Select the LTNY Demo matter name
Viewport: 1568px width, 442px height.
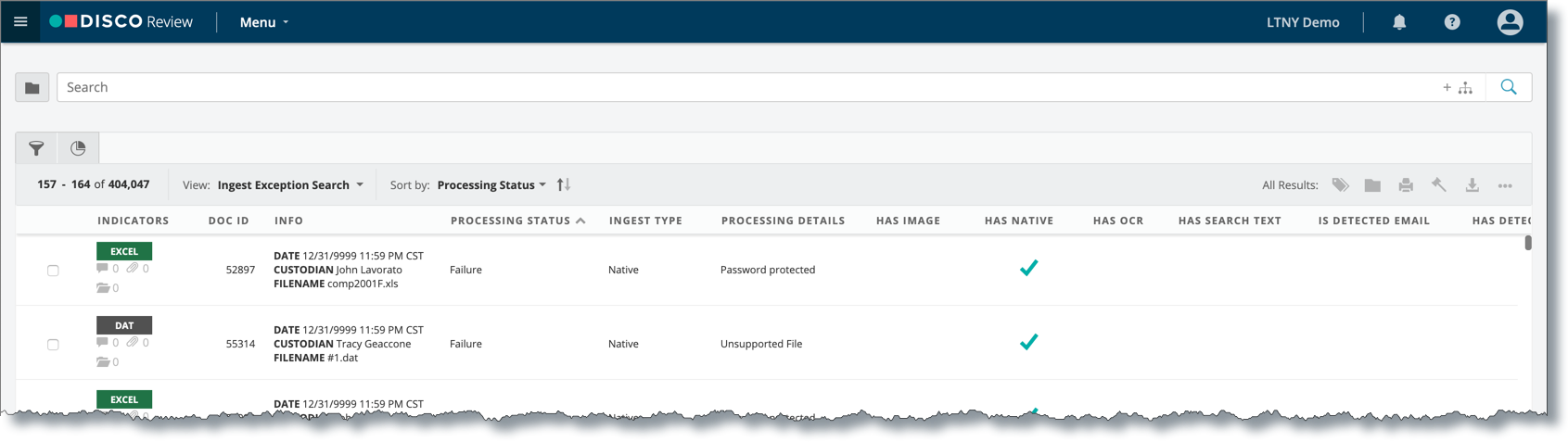click(1303, 22)
